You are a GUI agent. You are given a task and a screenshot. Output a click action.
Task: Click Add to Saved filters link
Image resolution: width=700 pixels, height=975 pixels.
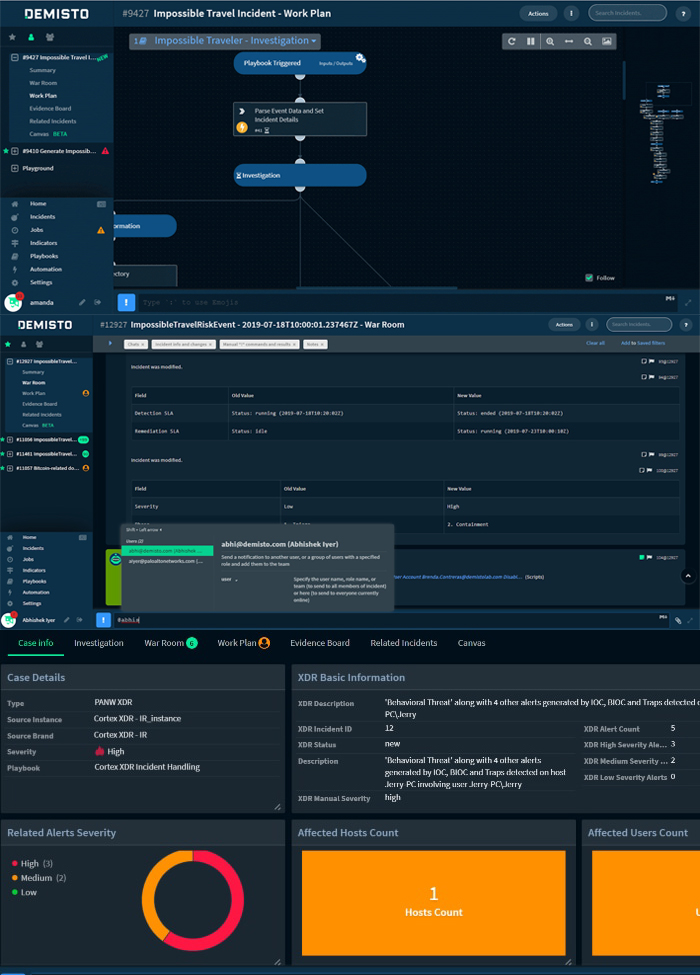[x=643, y=343]
